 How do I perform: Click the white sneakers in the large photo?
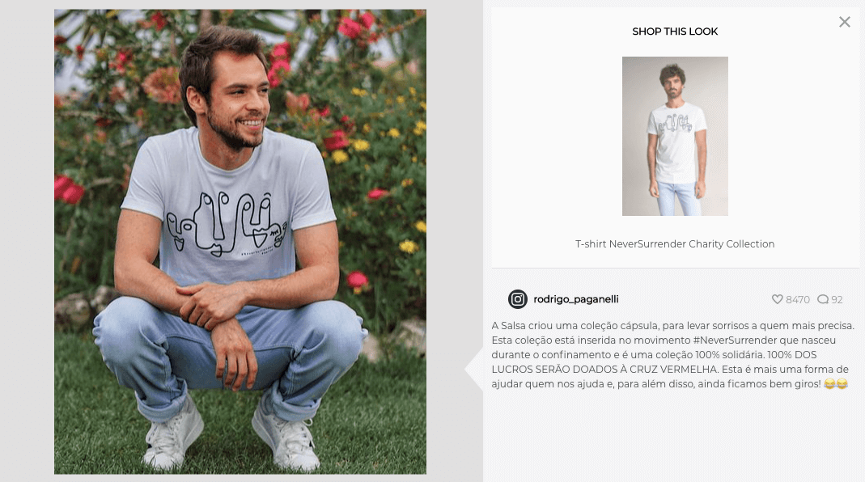[x=231, y=436]
